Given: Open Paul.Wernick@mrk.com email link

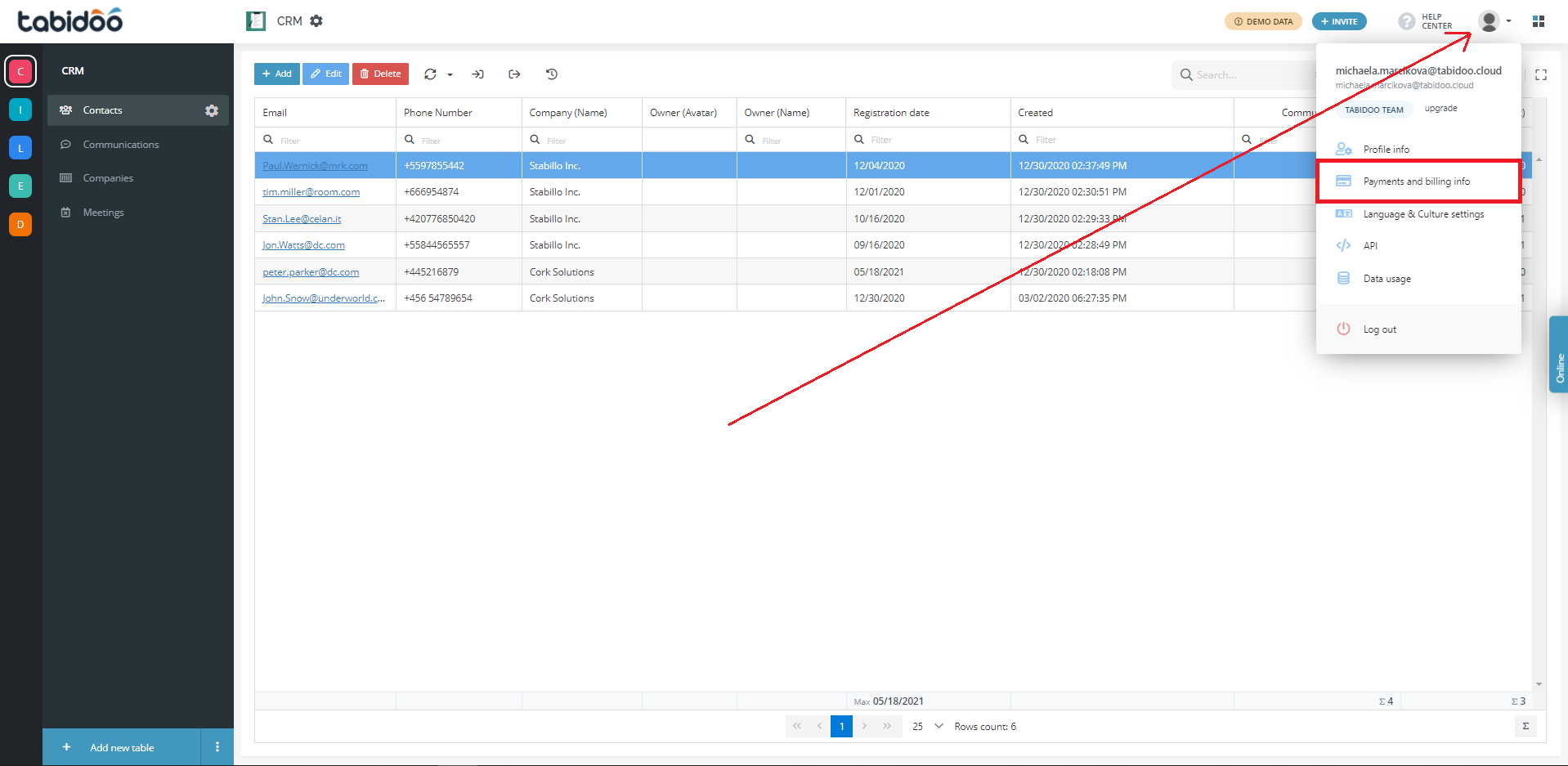Looking at the screenshot, I should [315, 166].
